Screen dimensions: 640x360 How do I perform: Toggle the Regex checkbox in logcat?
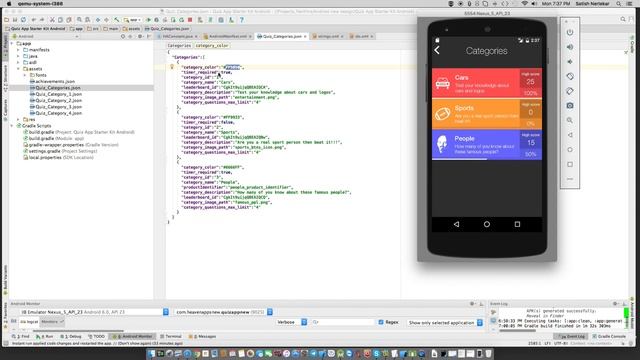pos(381,322)
